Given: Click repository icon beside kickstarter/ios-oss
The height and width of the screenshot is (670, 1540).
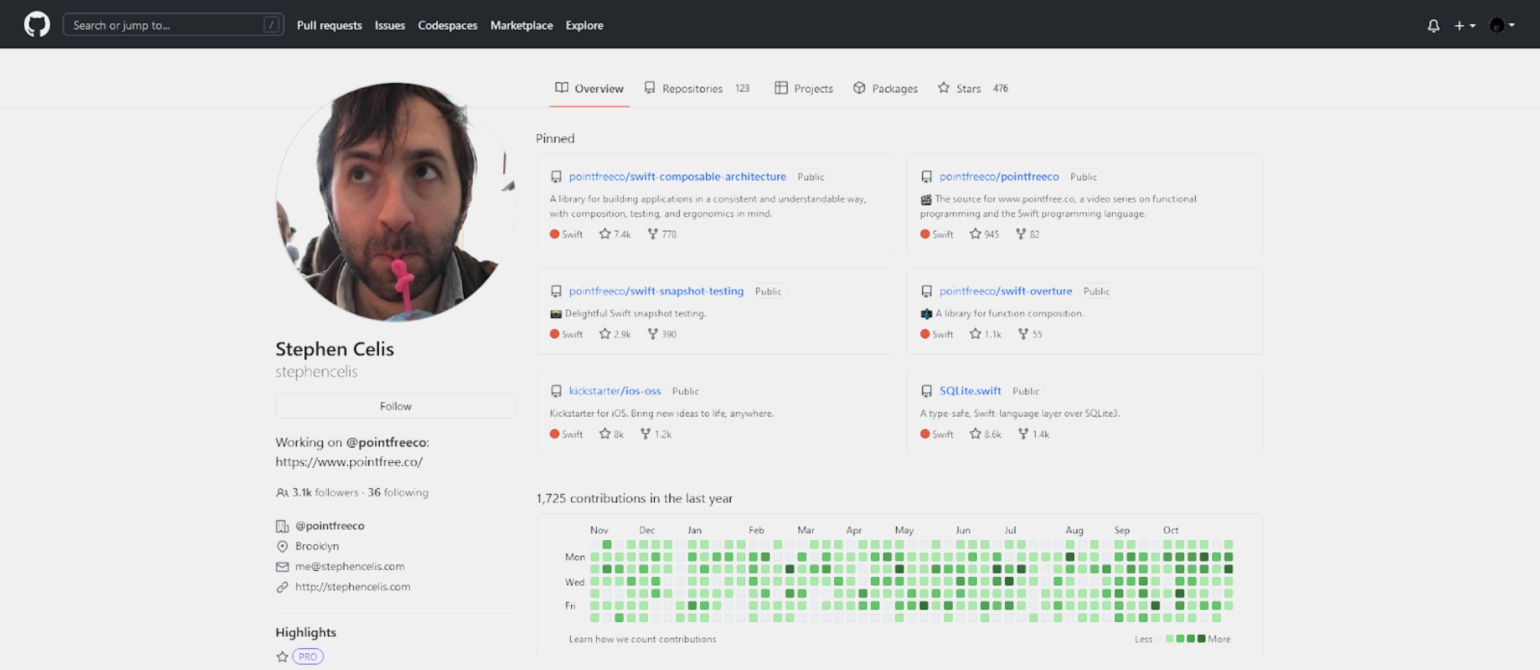Looking at the screenshot, I should (556, 392).
